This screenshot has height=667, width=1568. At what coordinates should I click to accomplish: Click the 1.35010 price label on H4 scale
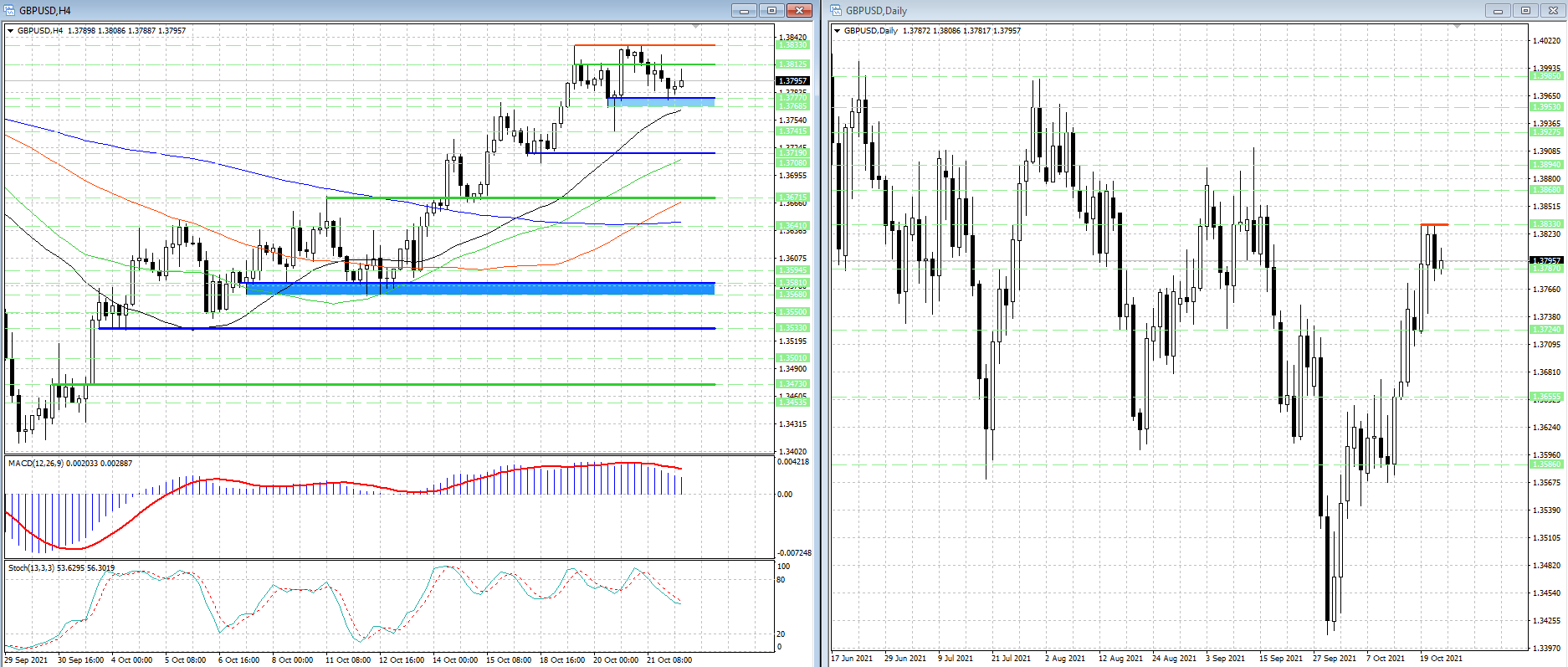(x=793, y=358)
